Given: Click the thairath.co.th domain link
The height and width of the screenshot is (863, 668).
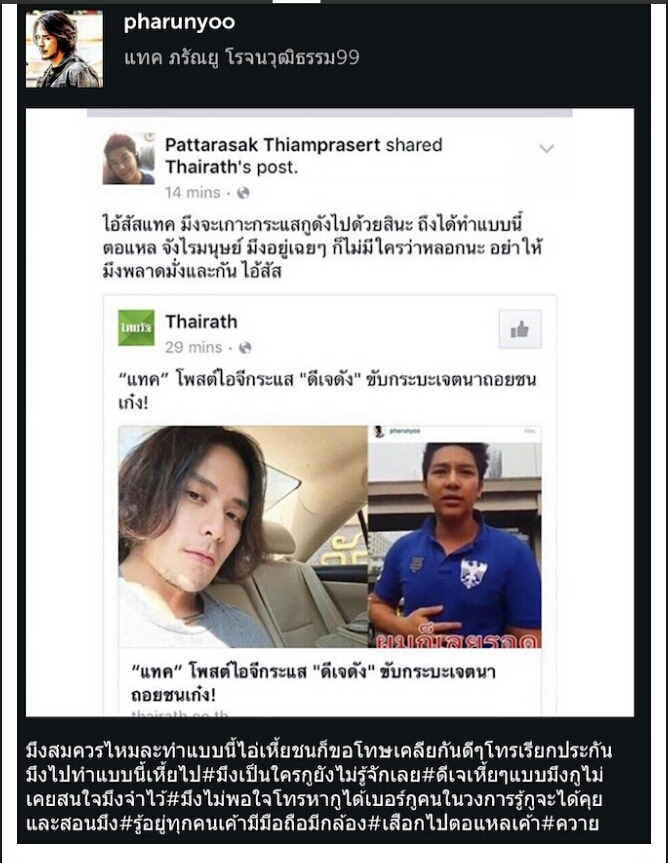Looking at the screenshot, I should click(x=178, y=714).
